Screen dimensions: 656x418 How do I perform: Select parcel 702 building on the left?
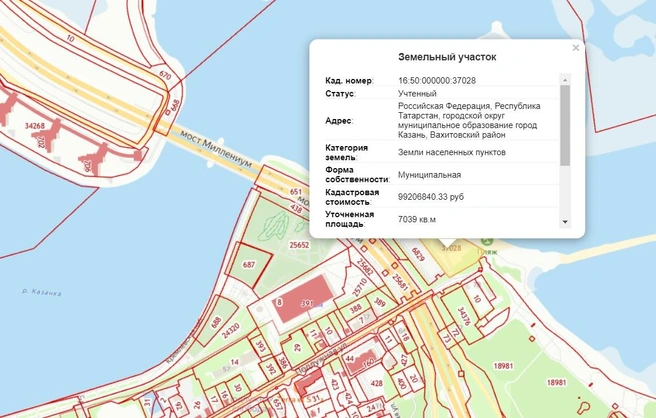[41, 142]
